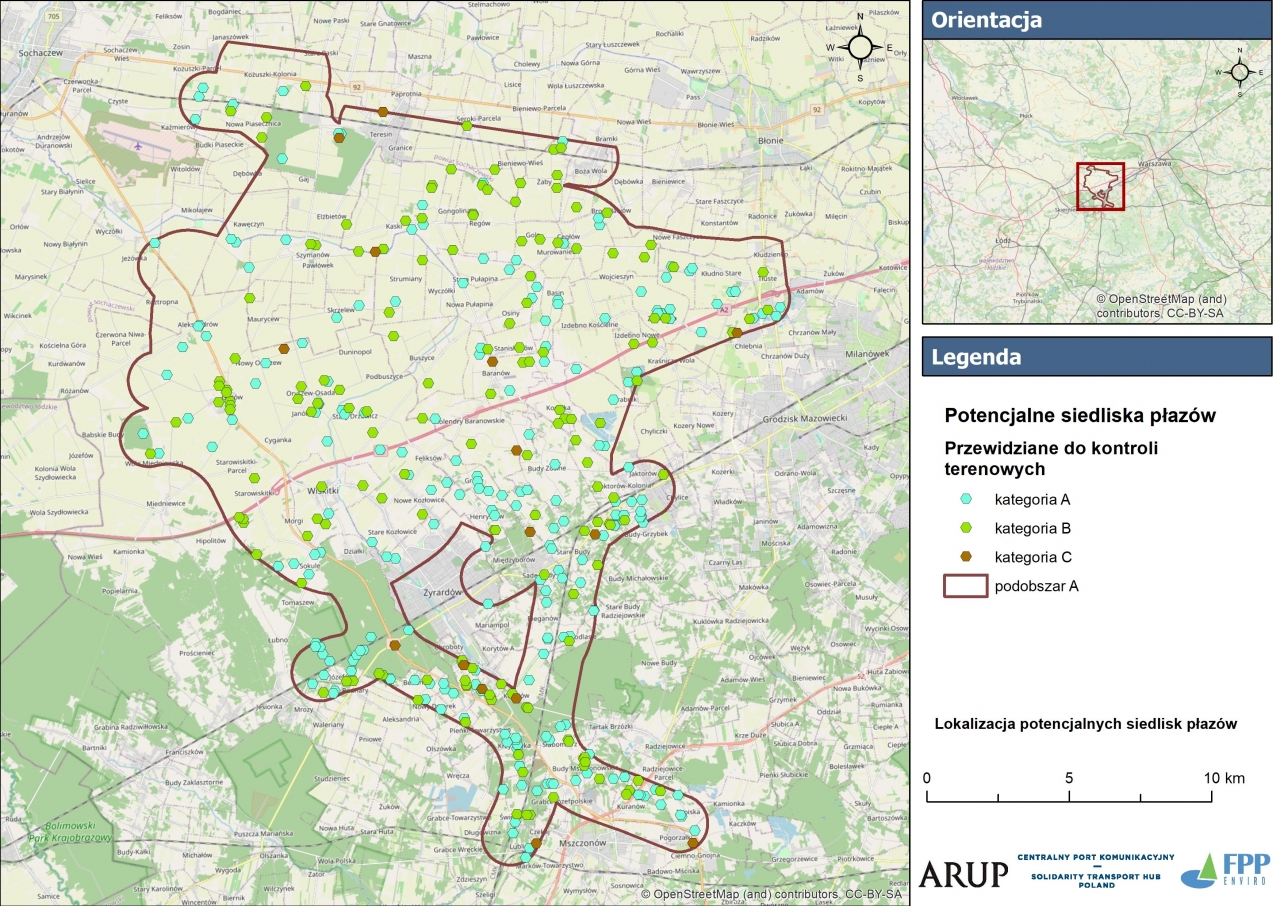This screenshot has width=1280, height=906.
Task: Click the red extent rectangle in inset map
Action: point(1100,186)
